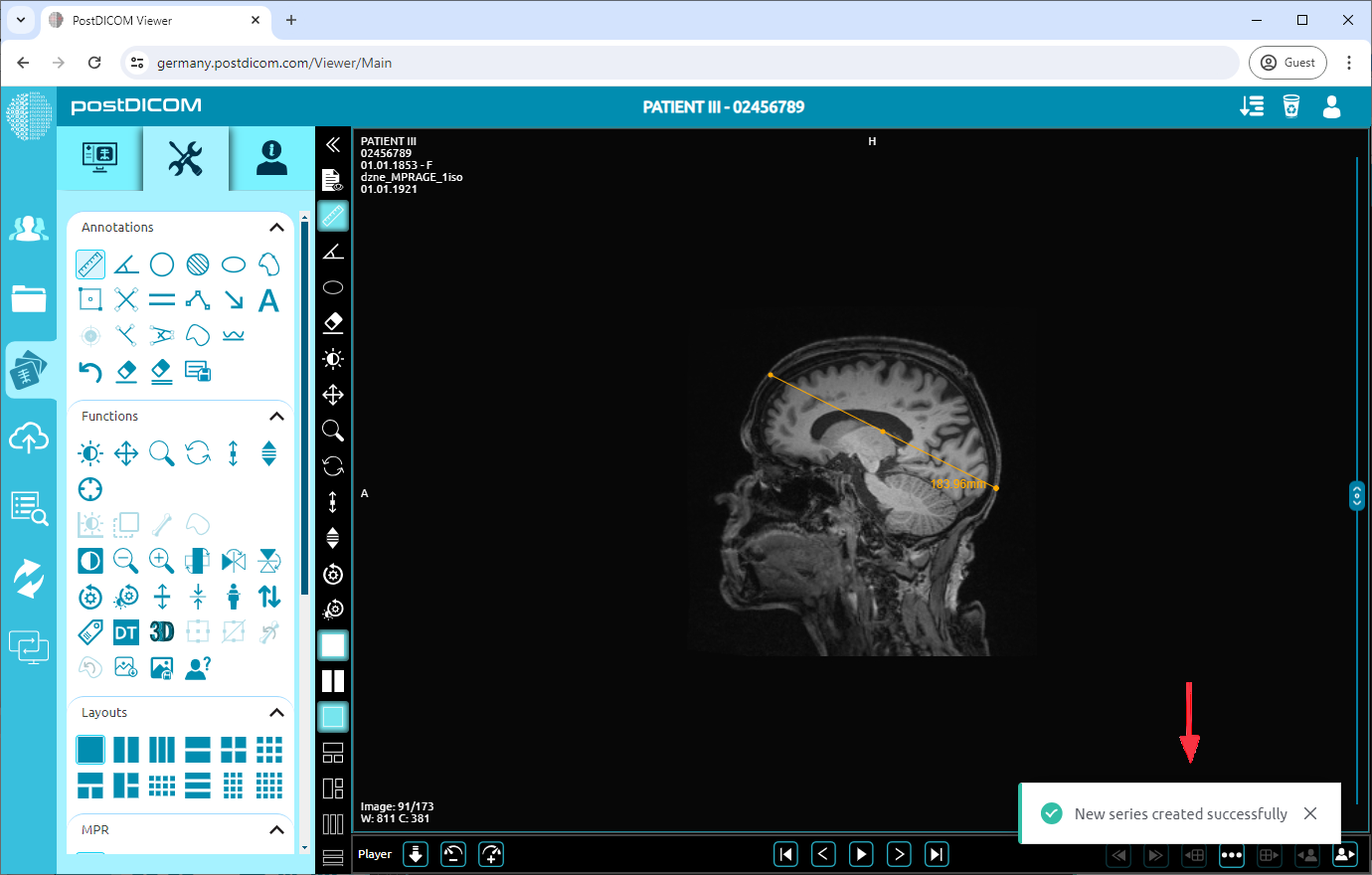Select the ruler length measurement tool
The width and height of the screenshot is (1372, 875).
90,264
